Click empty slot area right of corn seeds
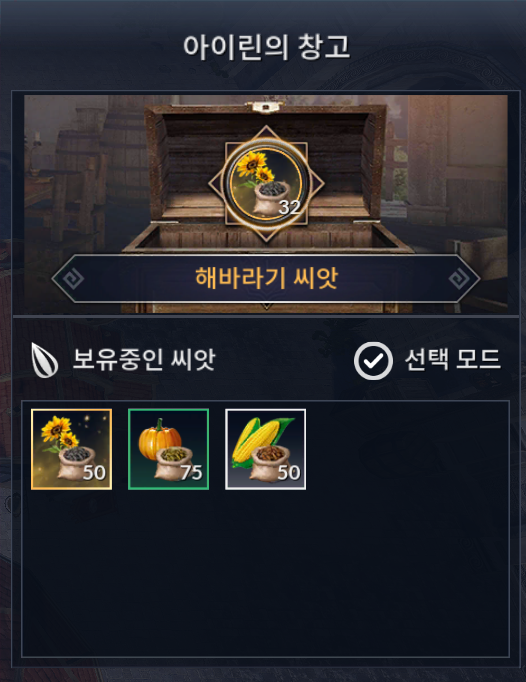Viewport: 526px width, 682px height. [x=409, y=449]
